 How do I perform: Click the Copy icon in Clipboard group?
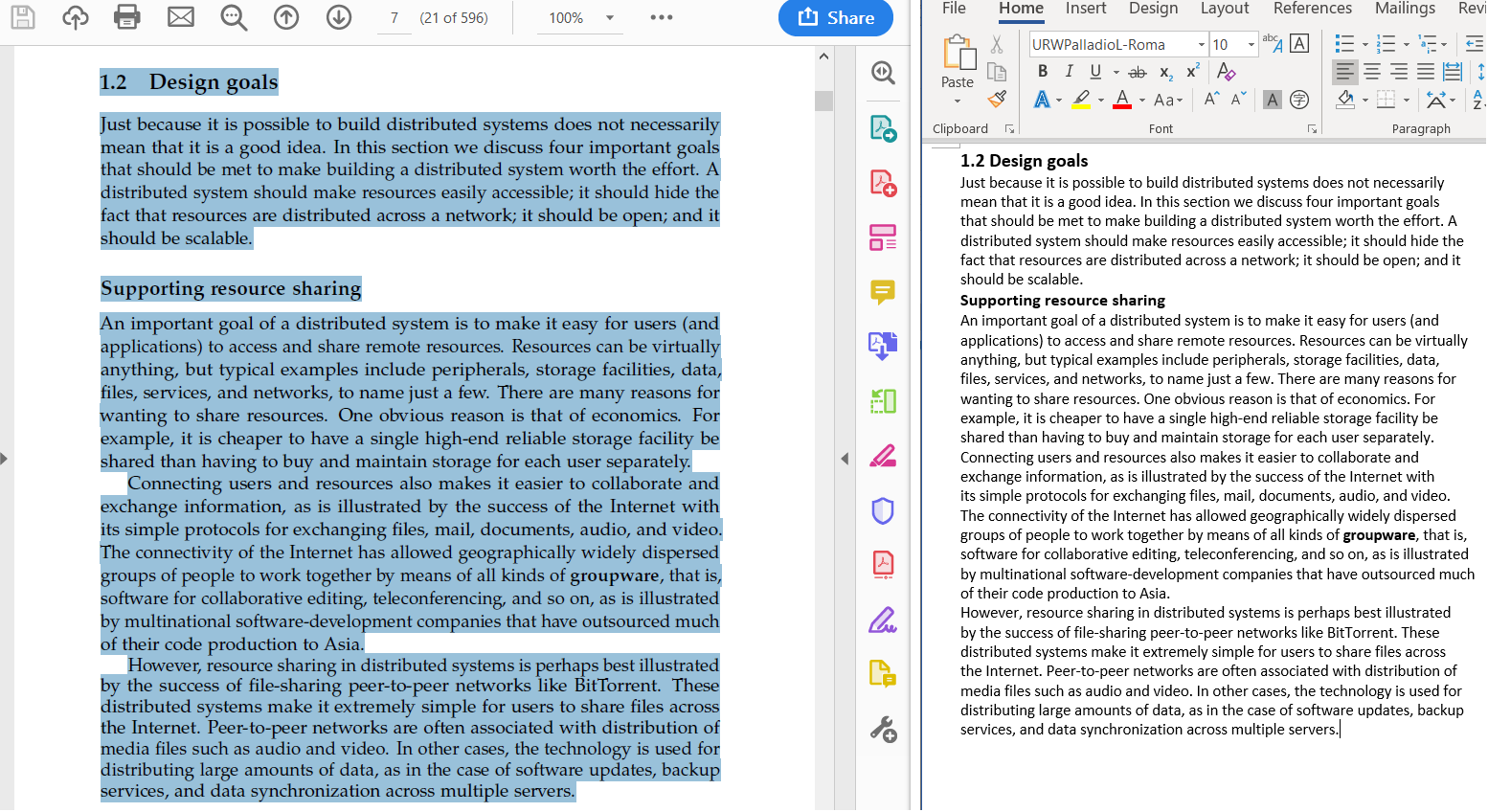click(997, 72)
